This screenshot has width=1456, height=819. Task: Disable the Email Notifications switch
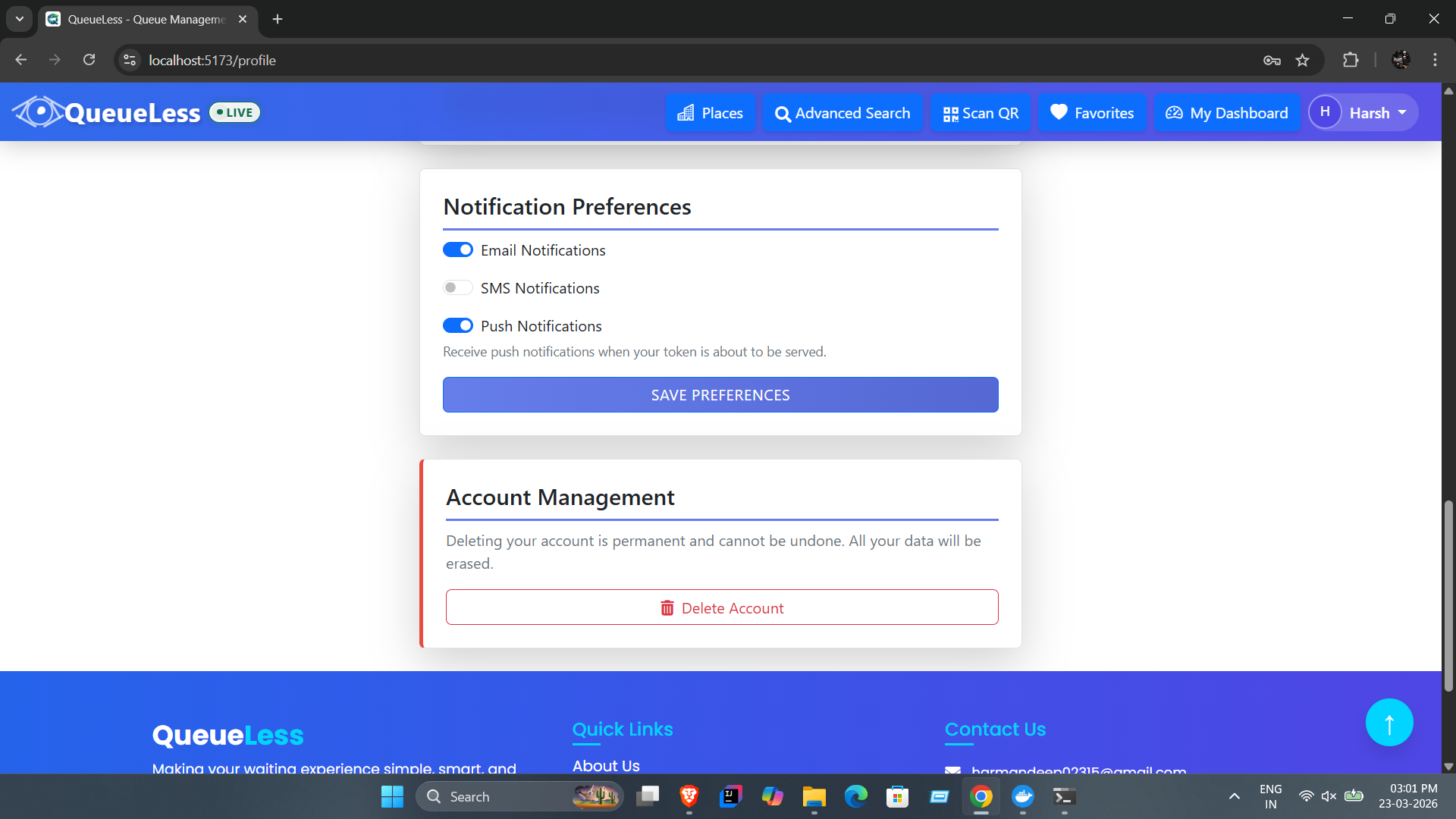click(458, 250)
